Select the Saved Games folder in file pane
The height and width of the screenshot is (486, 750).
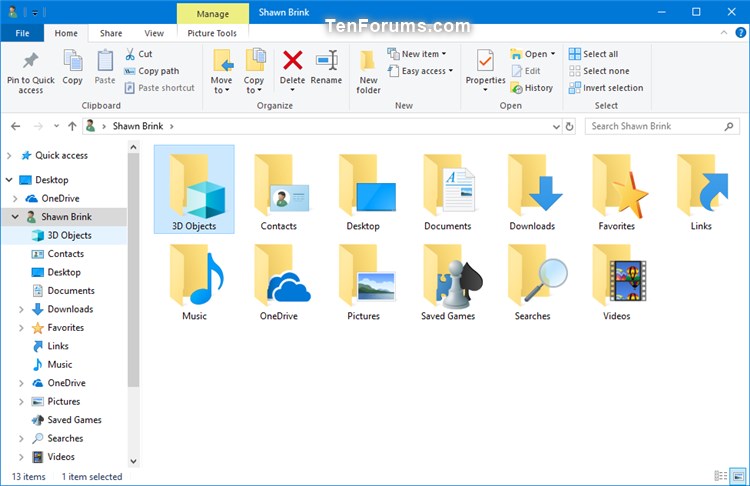[x=448, y=280]
